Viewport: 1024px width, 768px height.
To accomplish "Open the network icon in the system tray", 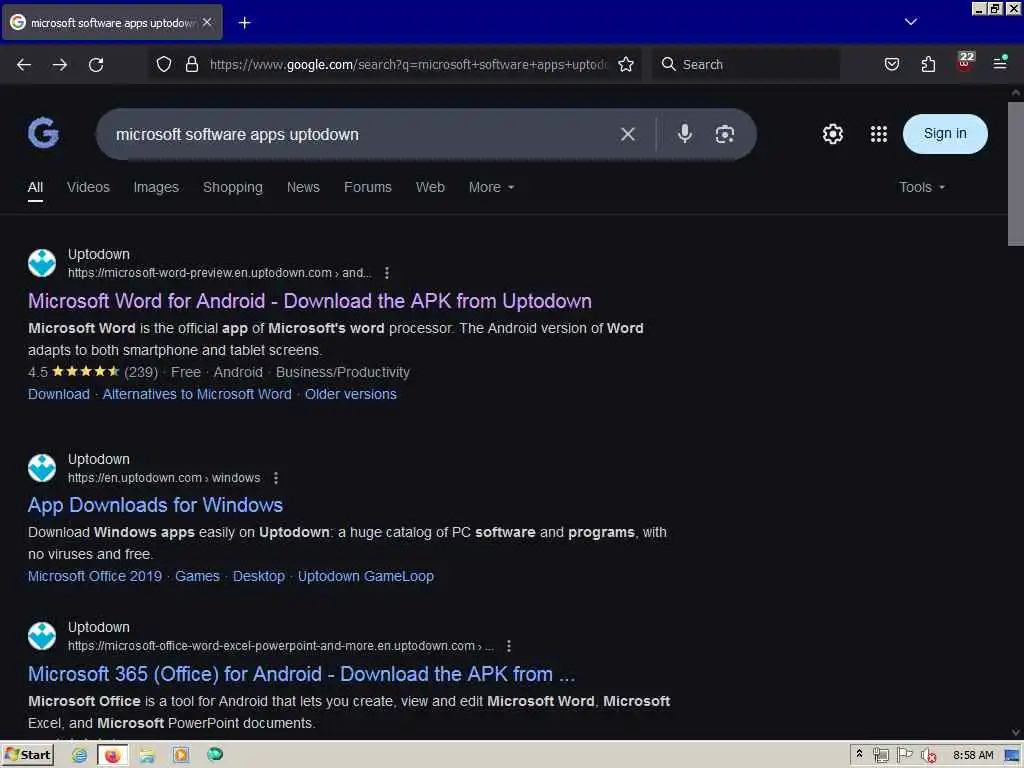I will 880,756.
